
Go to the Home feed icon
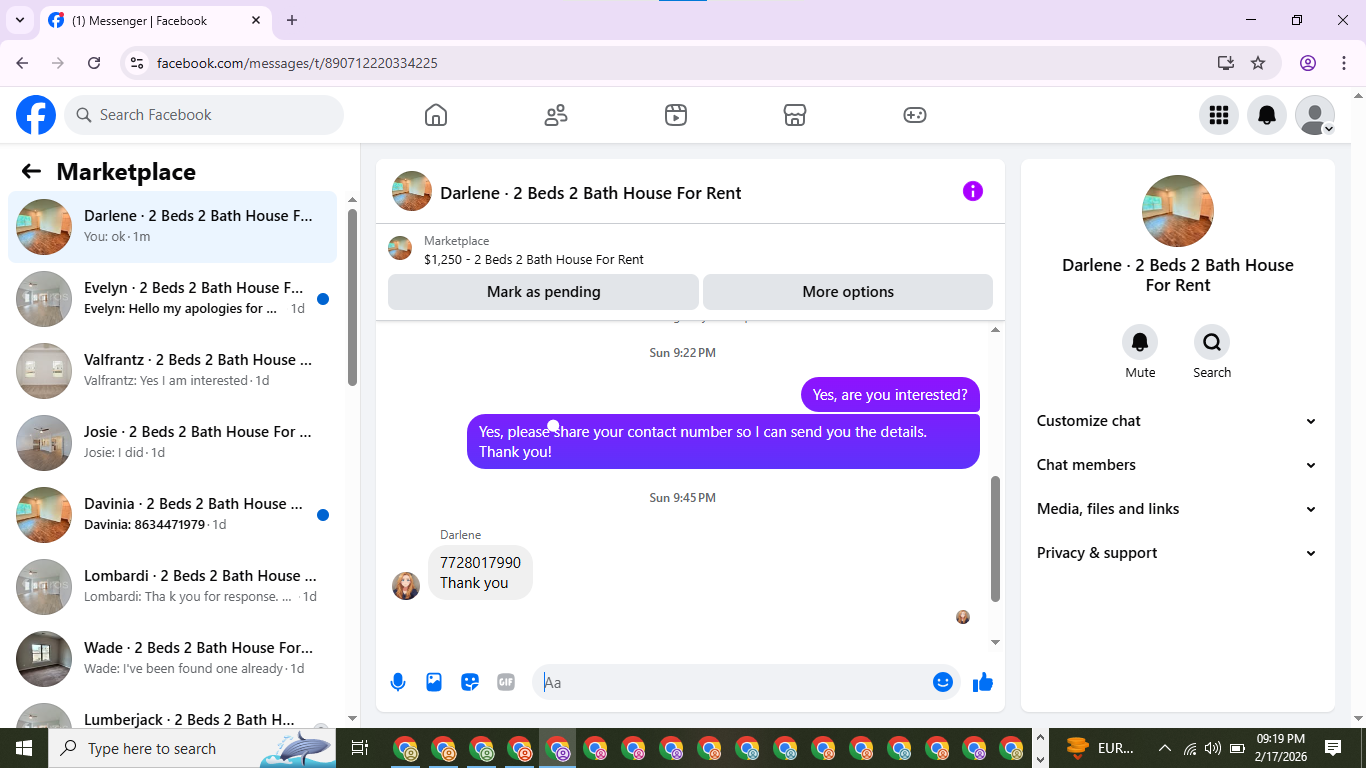tap(436, 115)
